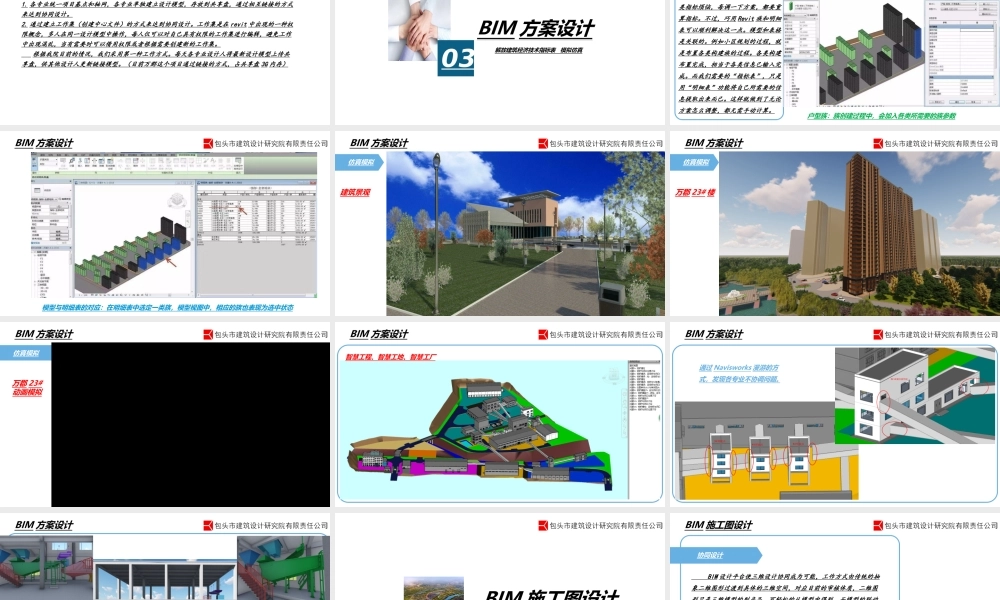Select the BIM 方案设计 03 section title slide
This screenshot has height=600, width=1000.
(x=500, y=62)
